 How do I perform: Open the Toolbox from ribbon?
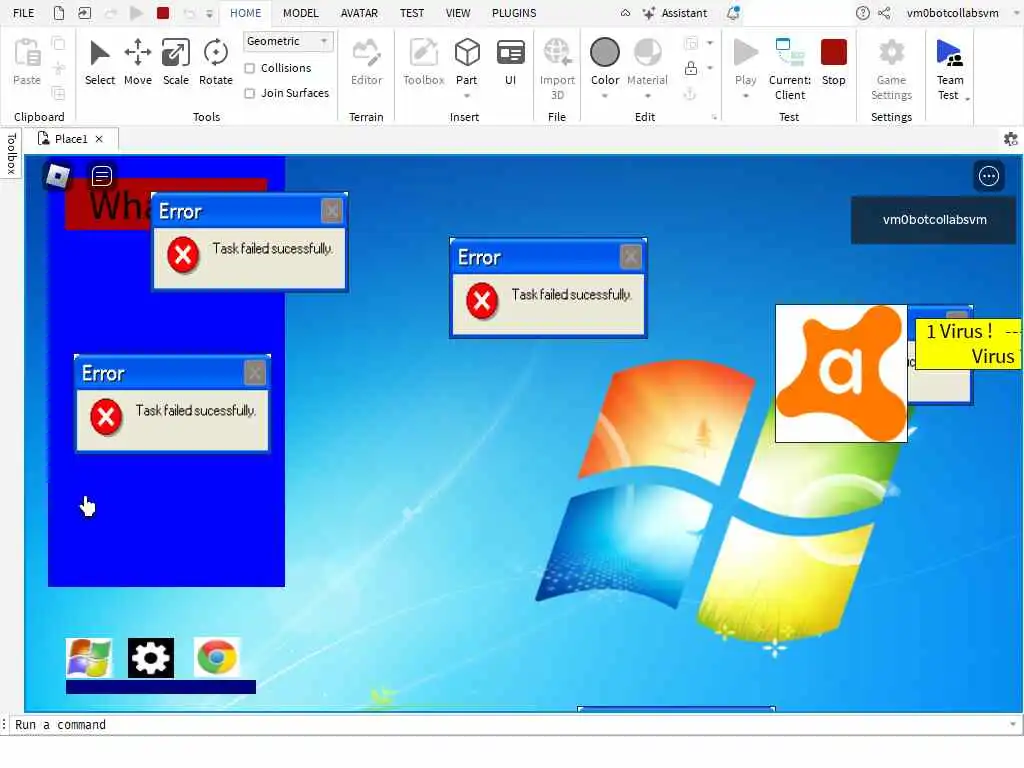pyautogui.click(x=423, y=63)
